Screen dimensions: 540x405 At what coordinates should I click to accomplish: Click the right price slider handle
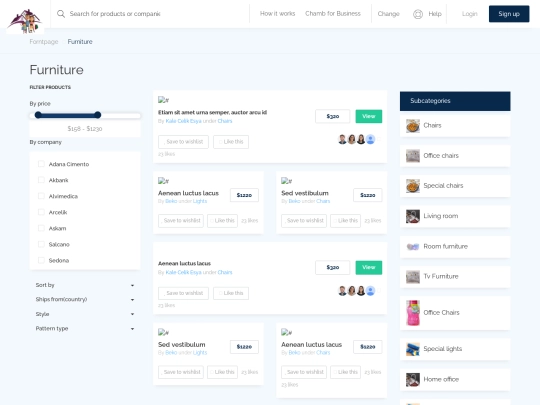pos(97,115)
